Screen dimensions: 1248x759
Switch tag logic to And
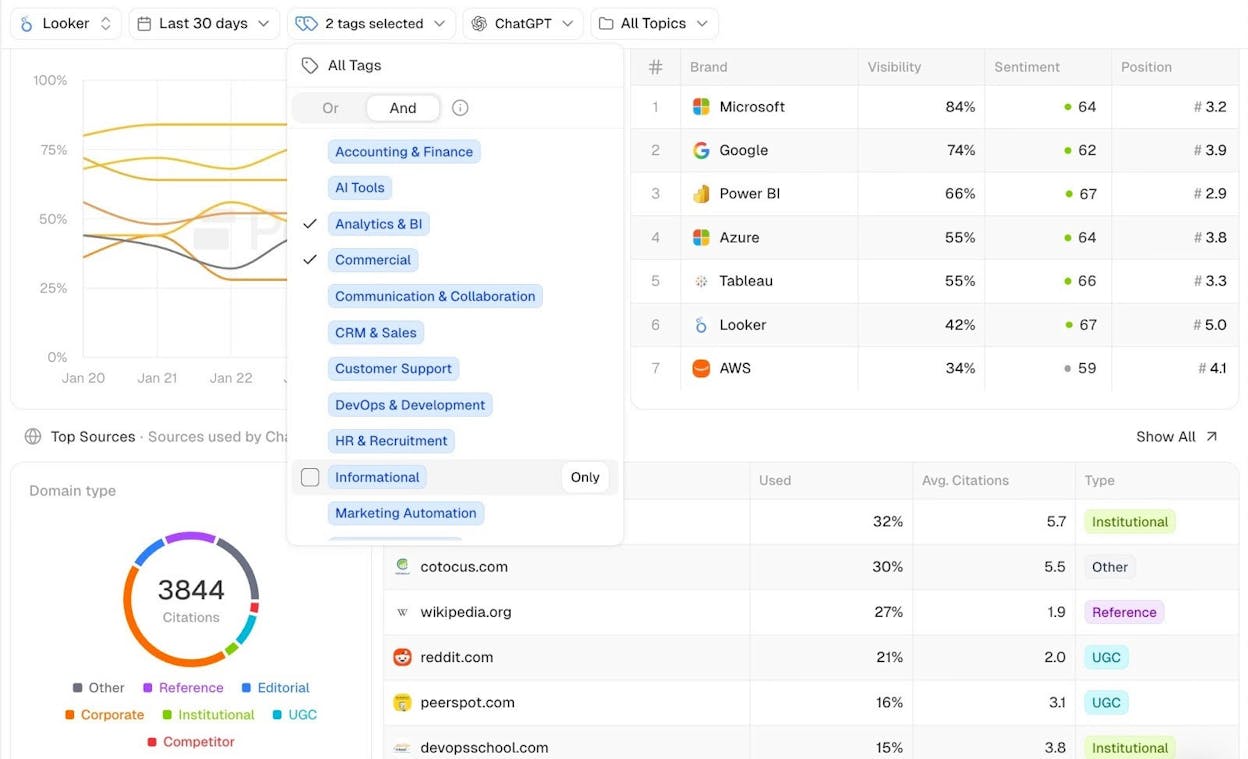pos(403,108)
